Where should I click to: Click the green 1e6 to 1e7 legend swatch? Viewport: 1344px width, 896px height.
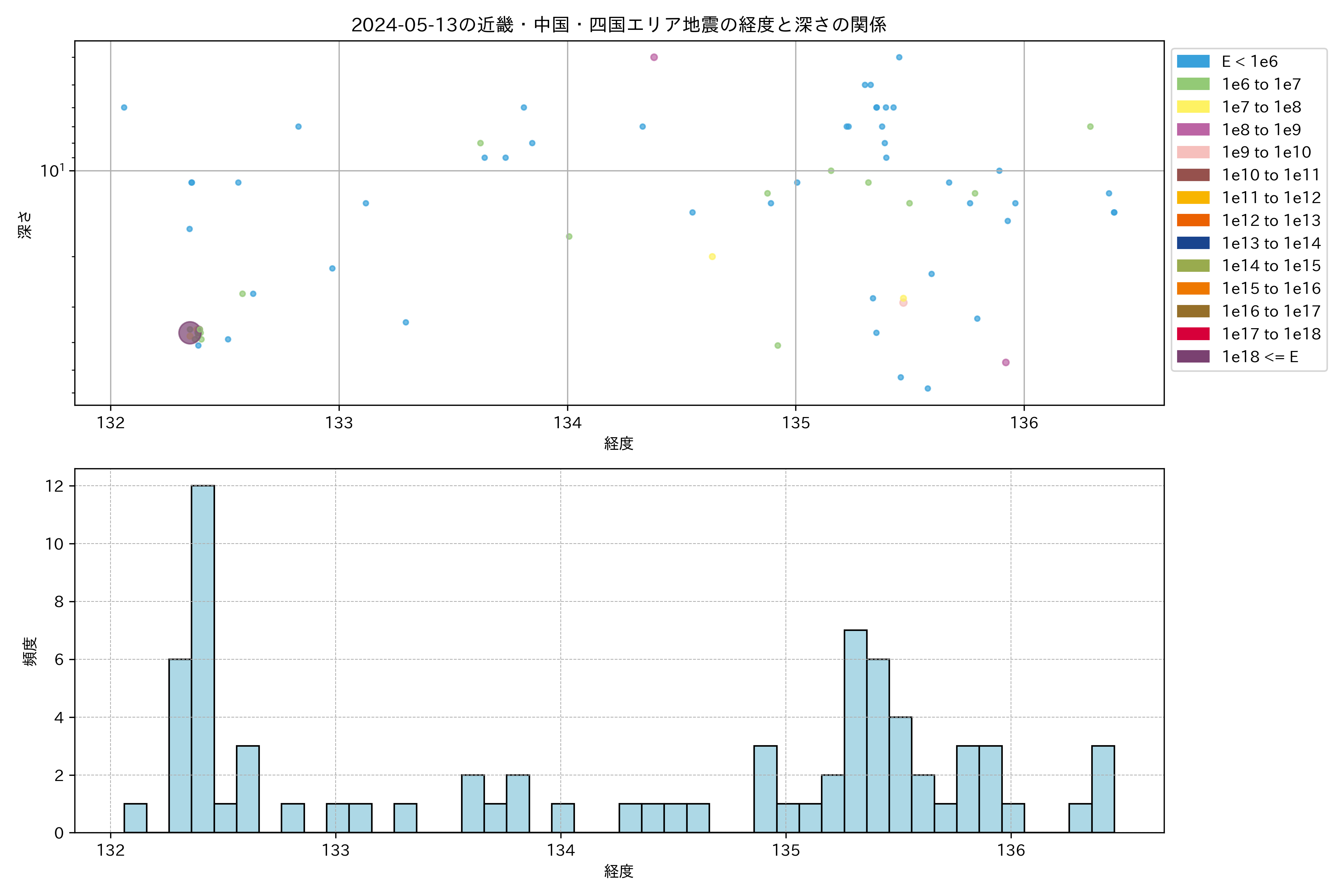tap(1193, 85)
